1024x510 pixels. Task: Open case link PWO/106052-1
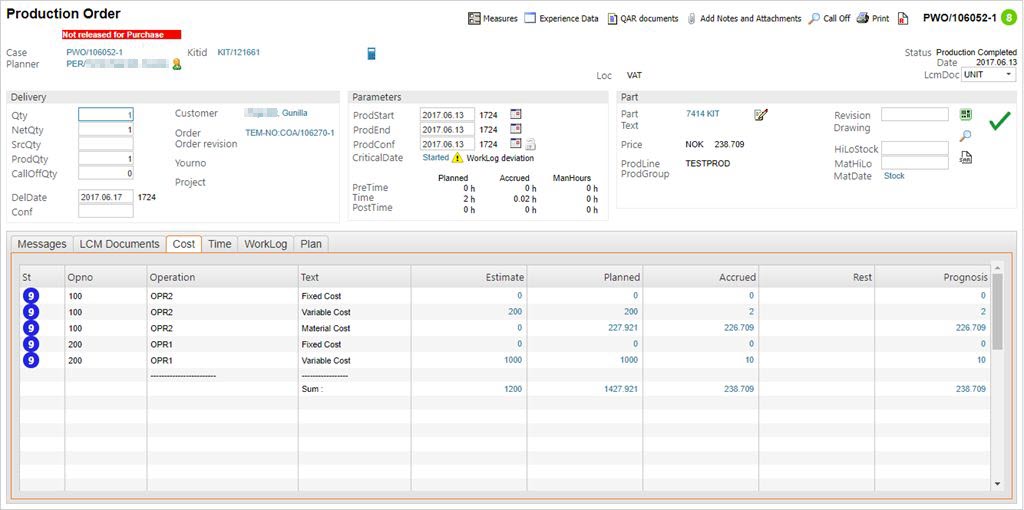point(94,52)
